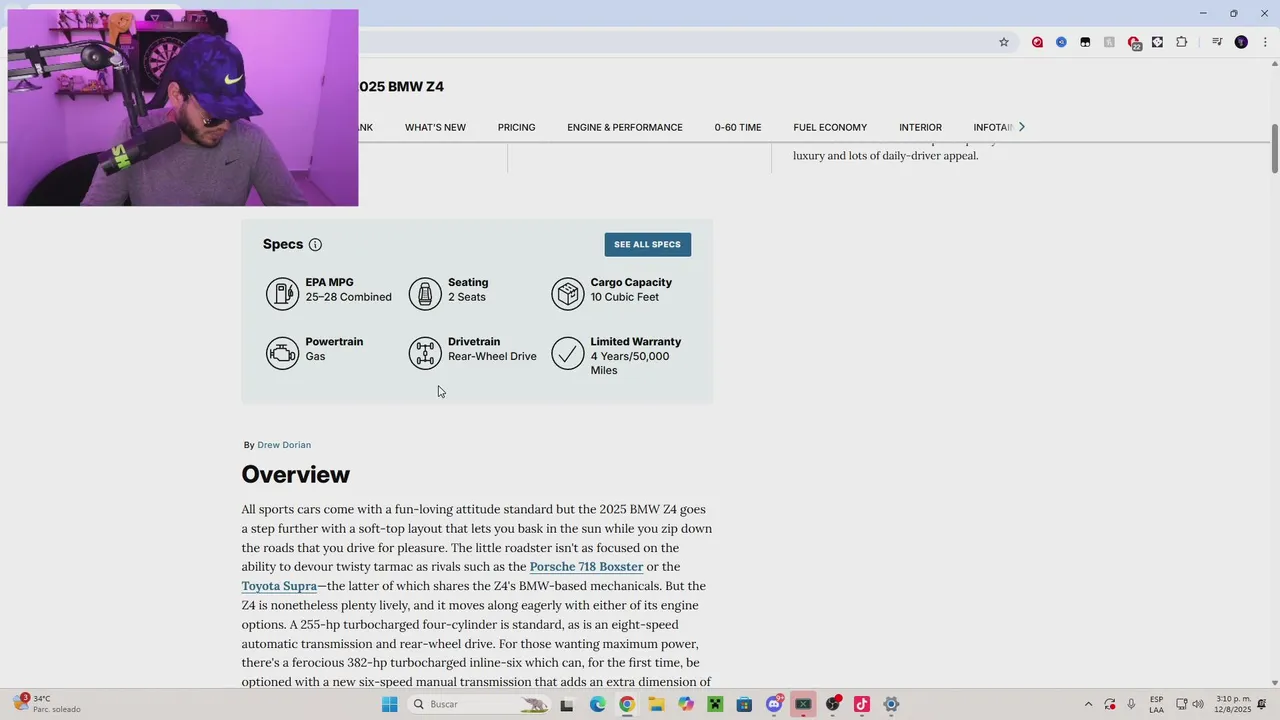Open File Explorer from the taskbar
Screen dimensions: 1280x720
tap(656, 704)
